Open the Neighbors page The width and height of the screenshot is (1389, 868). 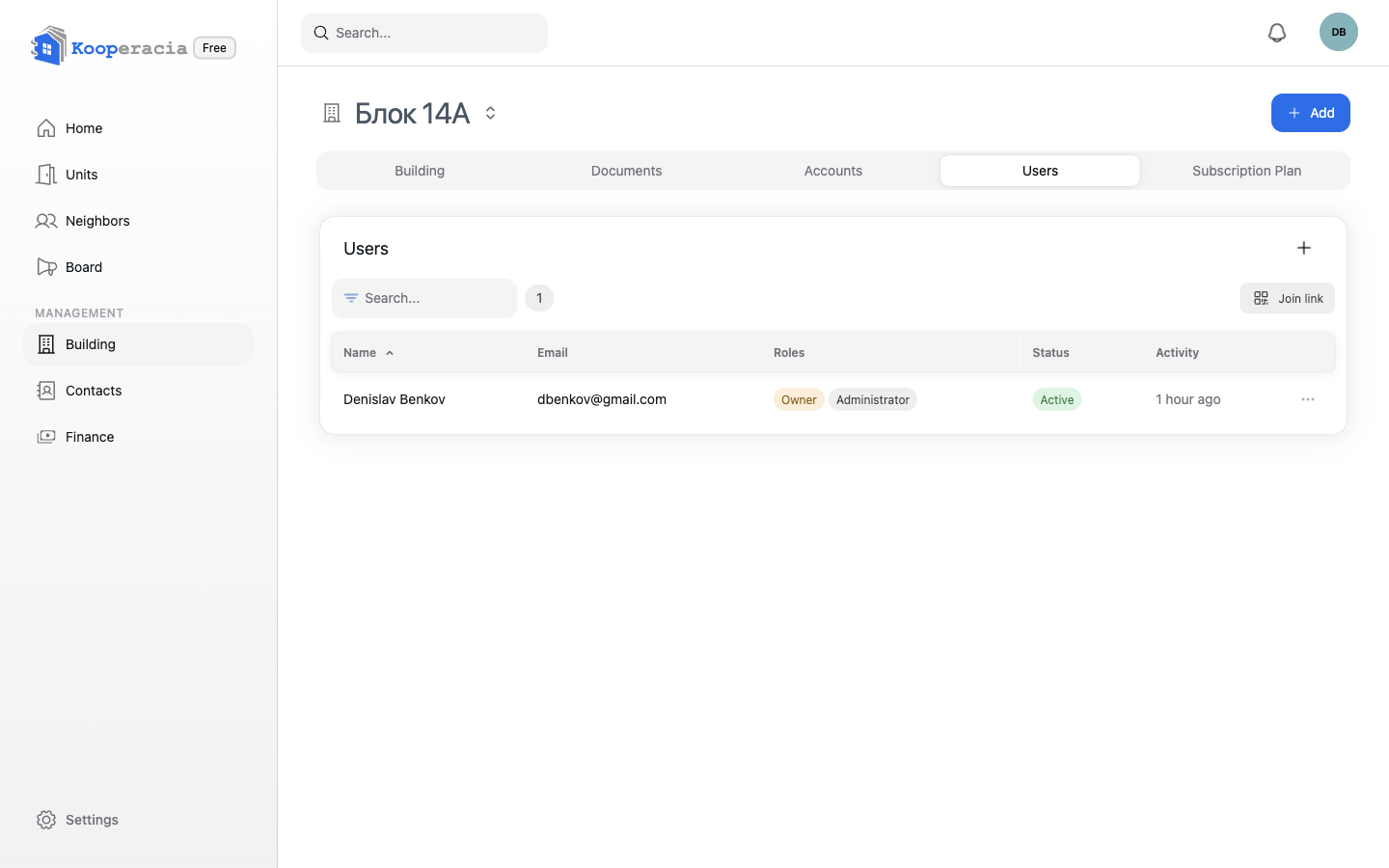[x=138, y=221]
